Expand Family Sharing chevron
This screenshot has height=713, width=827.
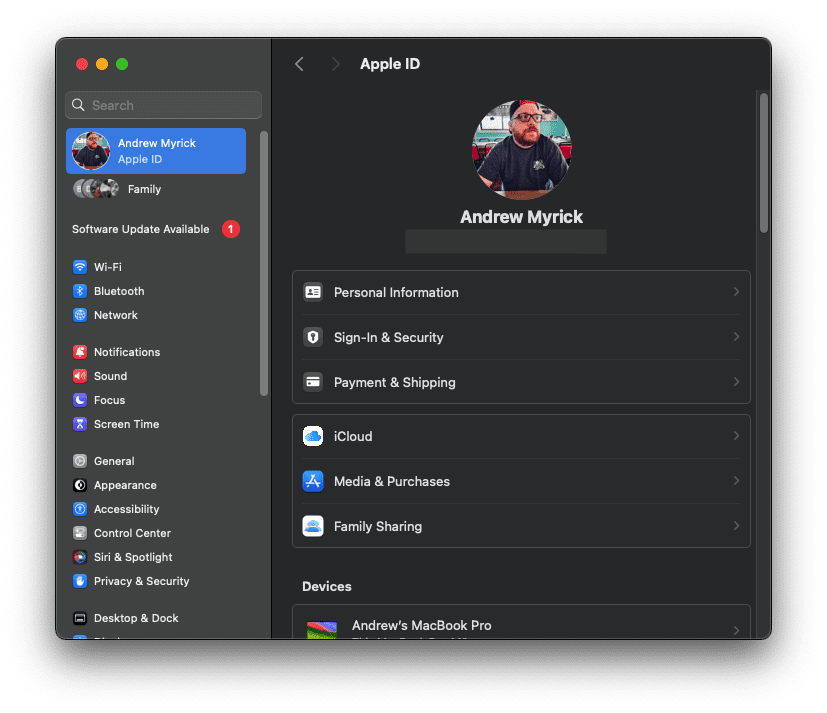click(736, 526)
